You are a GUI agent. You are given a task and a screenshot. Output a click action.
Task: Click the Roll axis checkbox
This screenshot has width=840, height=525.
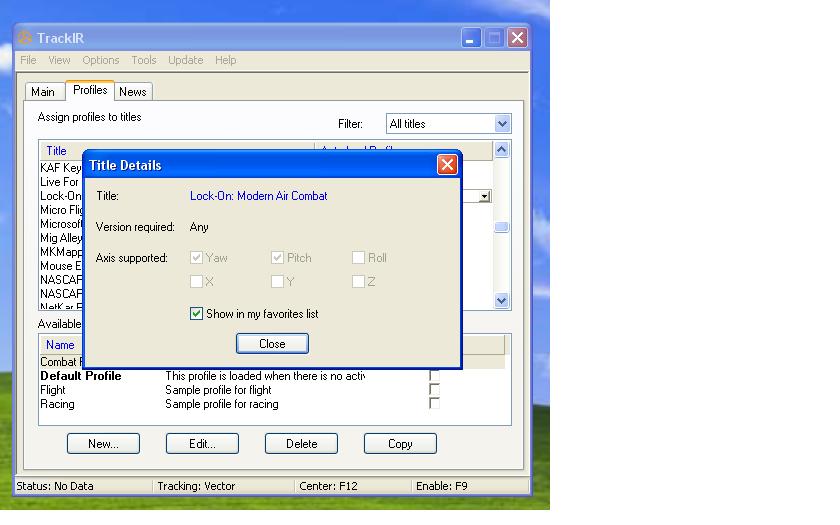358,258
